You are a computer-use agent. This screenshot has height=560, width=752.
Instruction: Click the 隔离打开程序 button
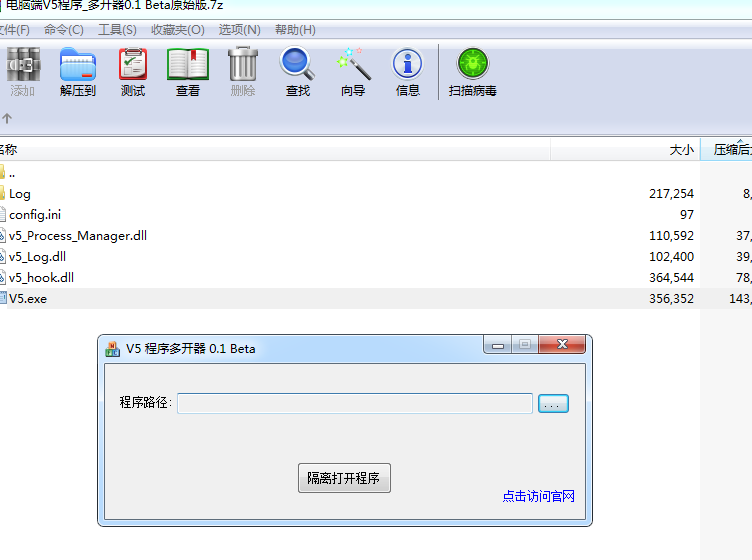(344, 478)
